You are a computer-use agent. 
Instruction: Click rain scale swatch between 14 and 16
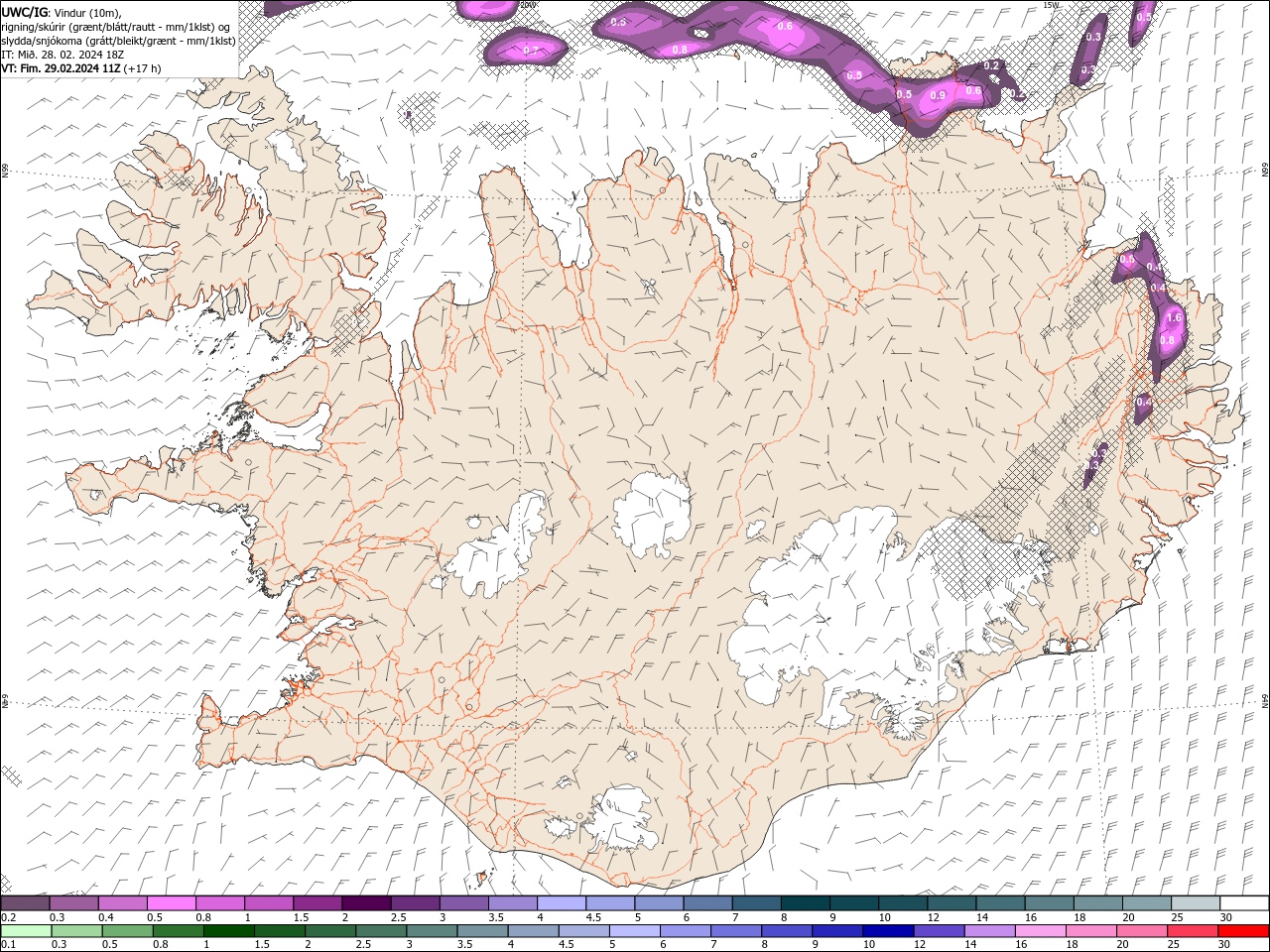(x=989, y=931)
